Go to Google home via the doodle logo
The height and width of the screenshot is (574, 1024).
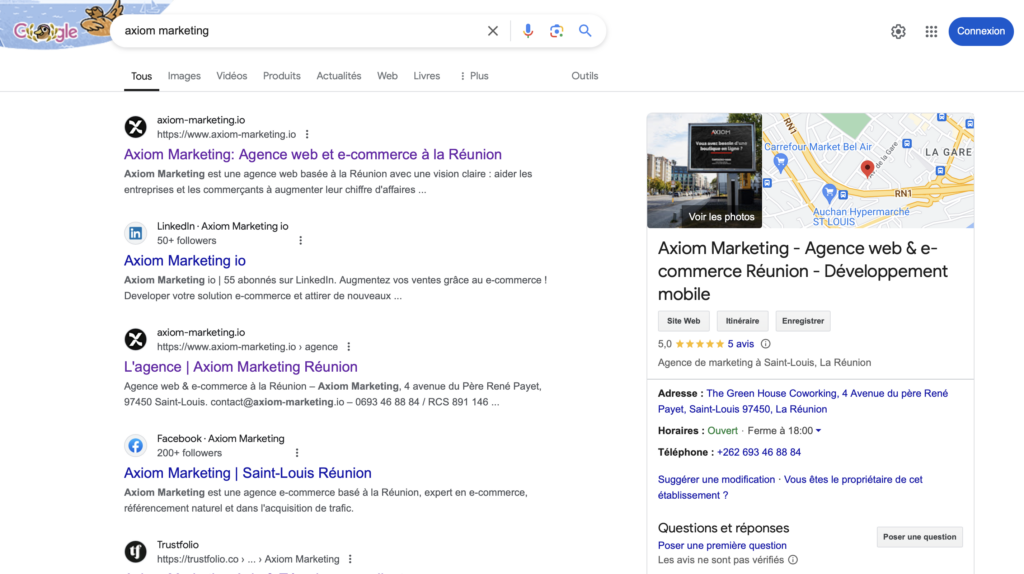tap(46, 31)
